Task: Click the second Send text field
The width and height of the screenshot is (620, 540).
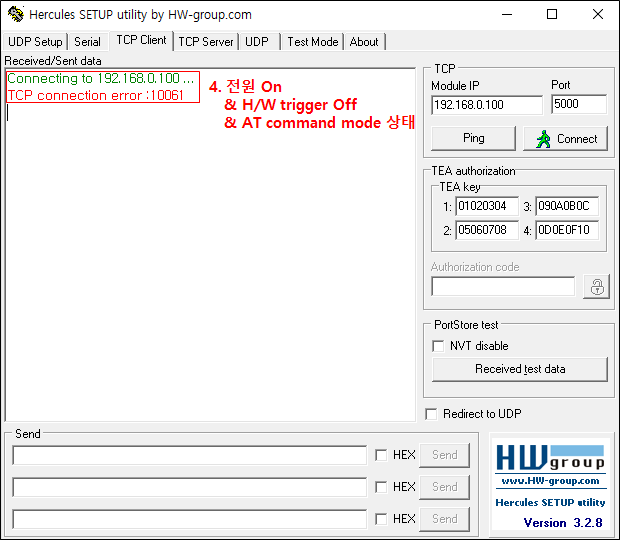Action: [x=189, y=487]
